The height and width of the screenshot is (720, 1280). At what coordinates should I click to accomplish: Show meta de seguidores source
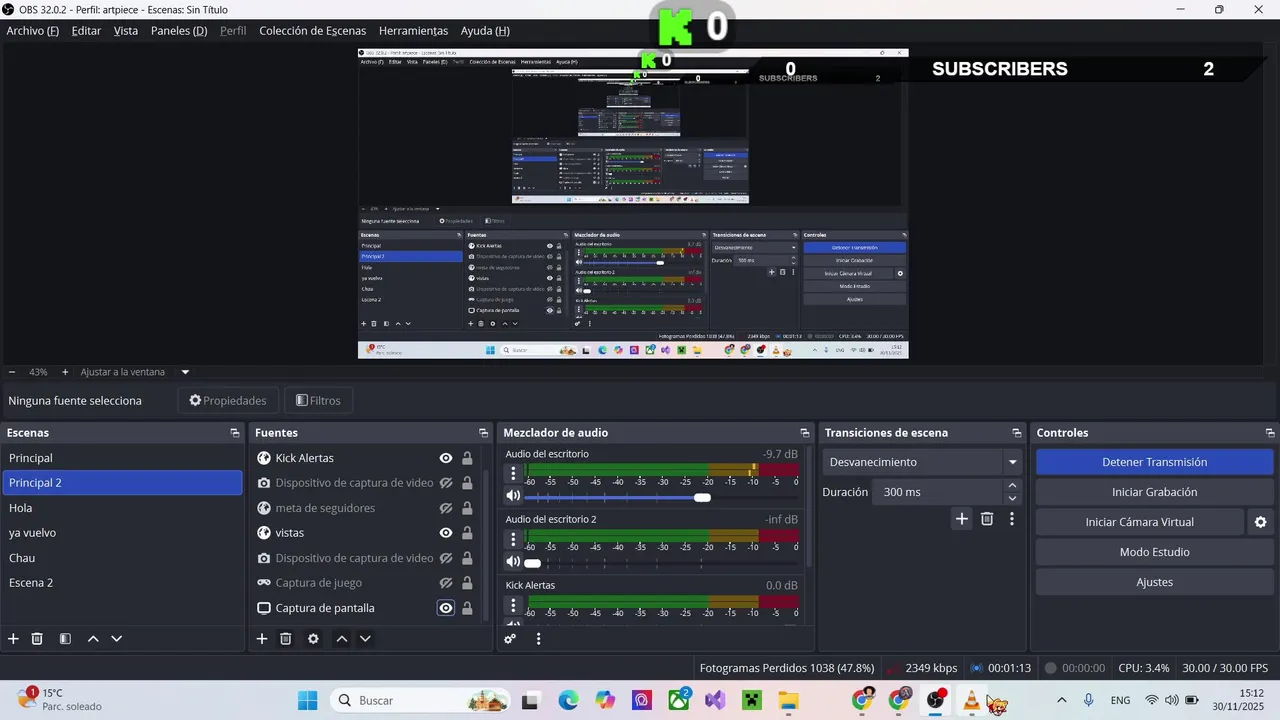pyautogui.click(x=446, y=508)
